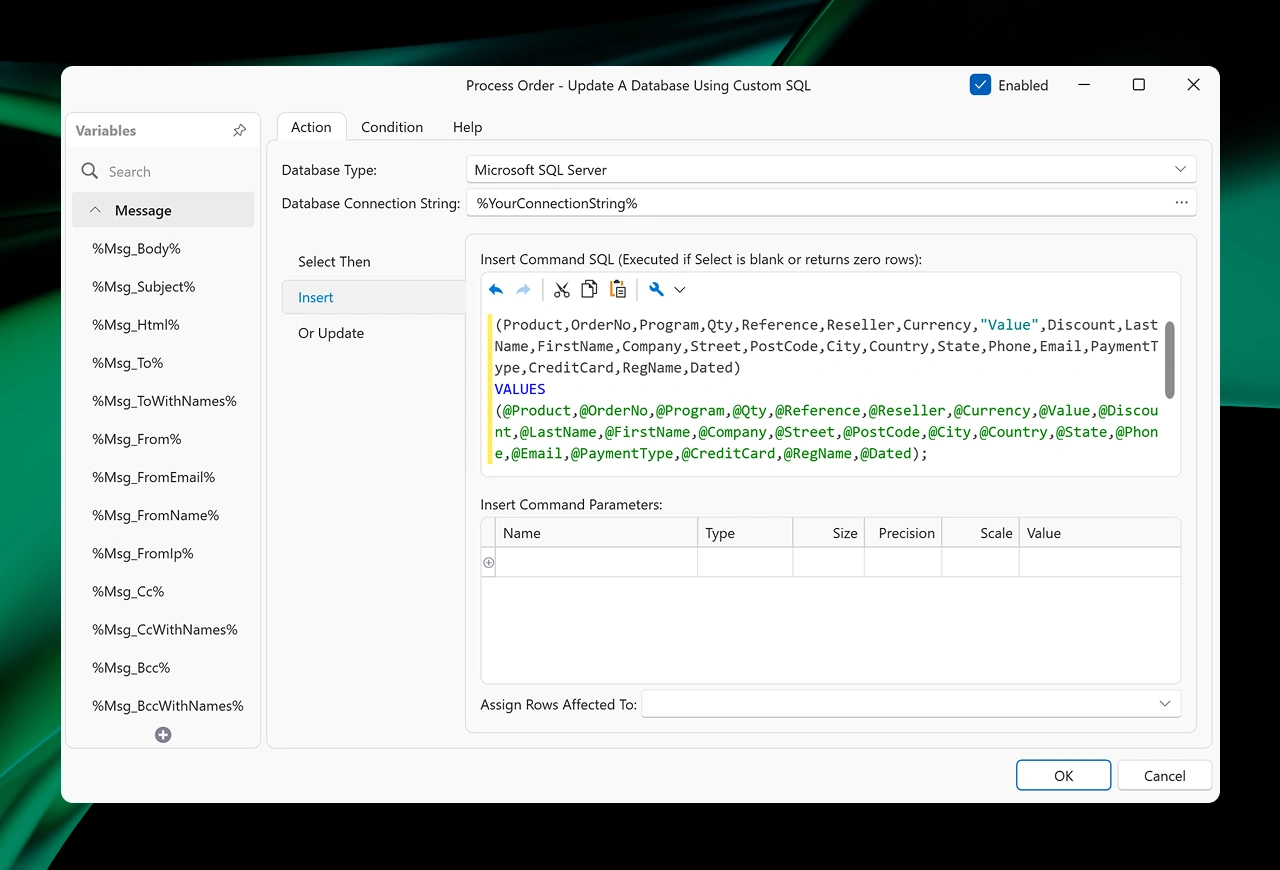Click the wrench tools icon
Image resolution: width=1280 pixels, height=870 pixels.
click(656, 290)
